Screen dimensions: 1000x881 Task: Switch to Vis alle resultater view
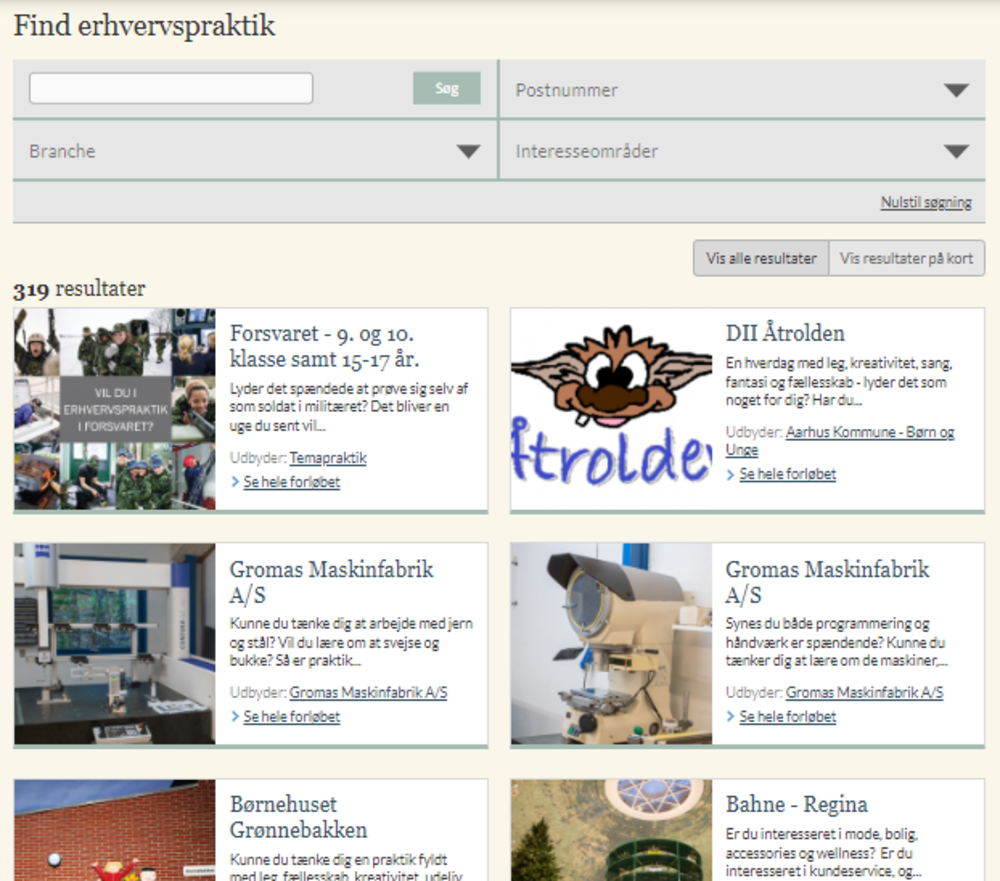(x=761, y=258)
